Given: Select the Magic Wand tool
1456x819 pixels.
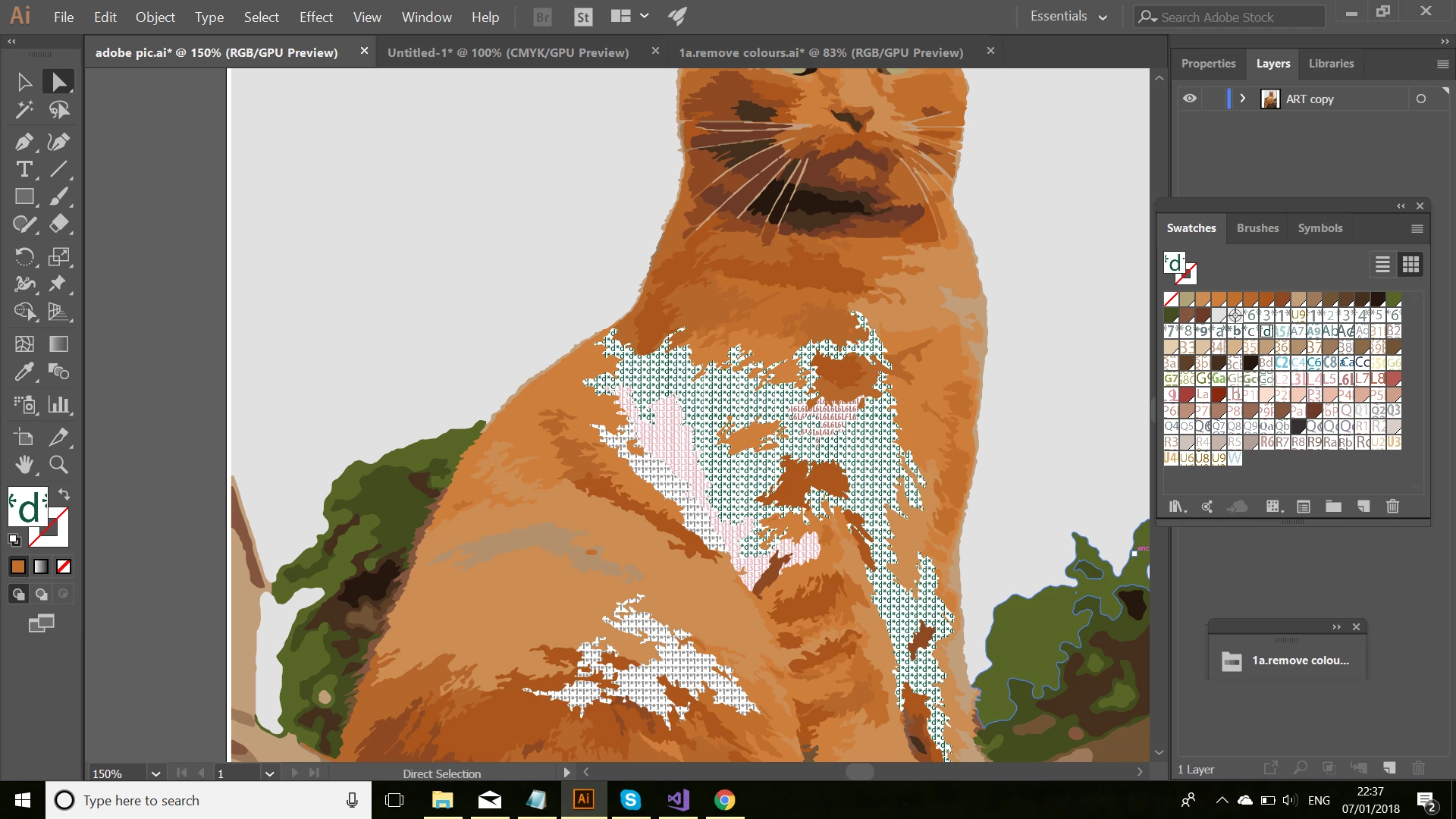Looking at the screenshot, I should pos(24,110).
